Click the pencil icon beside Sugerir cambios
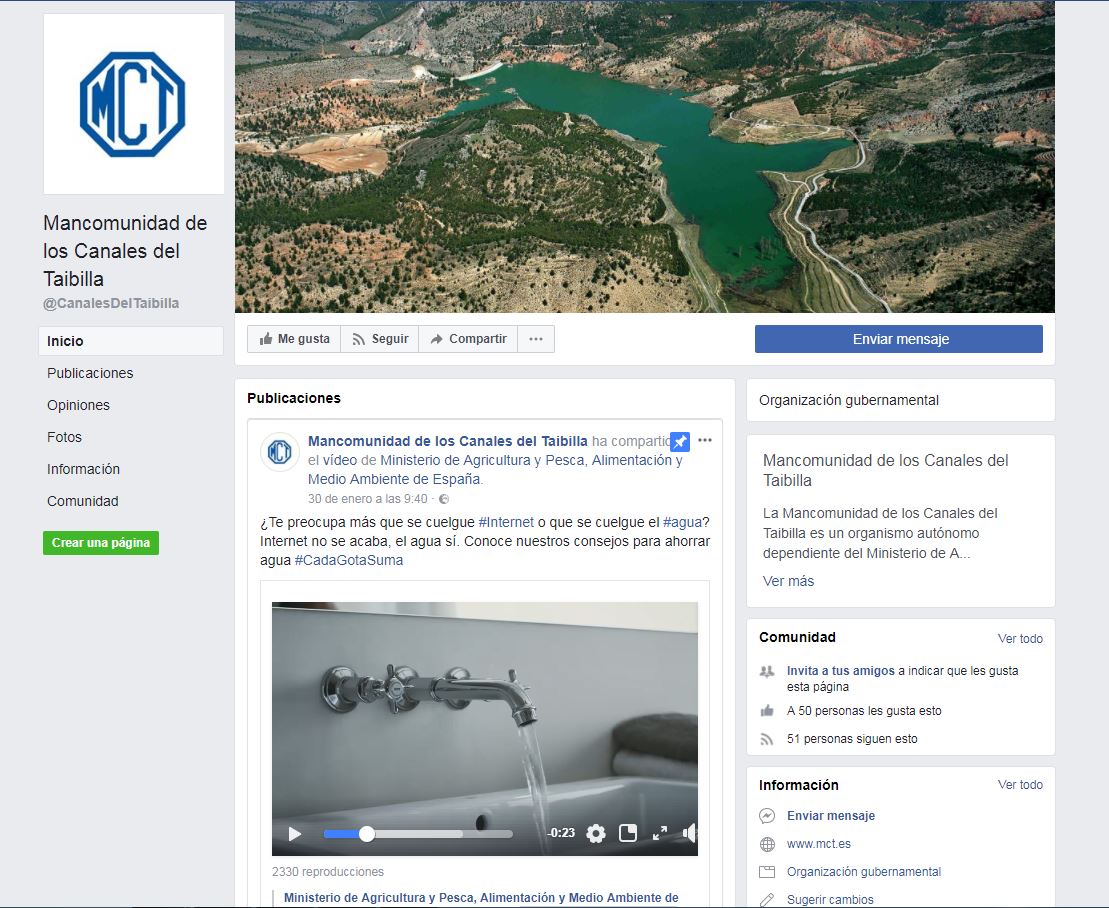The image size is (1109, 908). (767, 900)
